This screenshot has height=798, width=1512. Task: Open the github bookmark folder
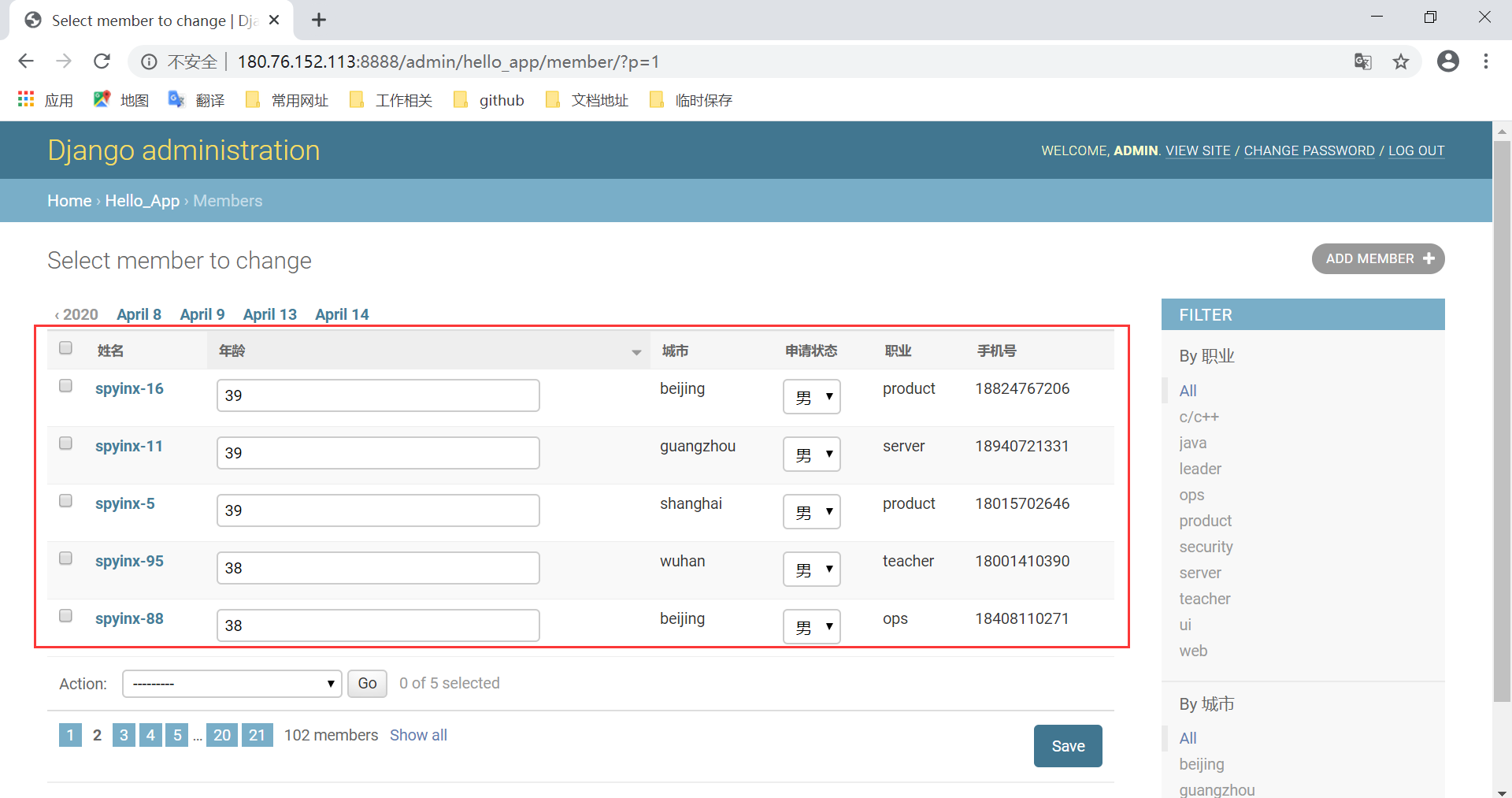[x=488, y=100]
